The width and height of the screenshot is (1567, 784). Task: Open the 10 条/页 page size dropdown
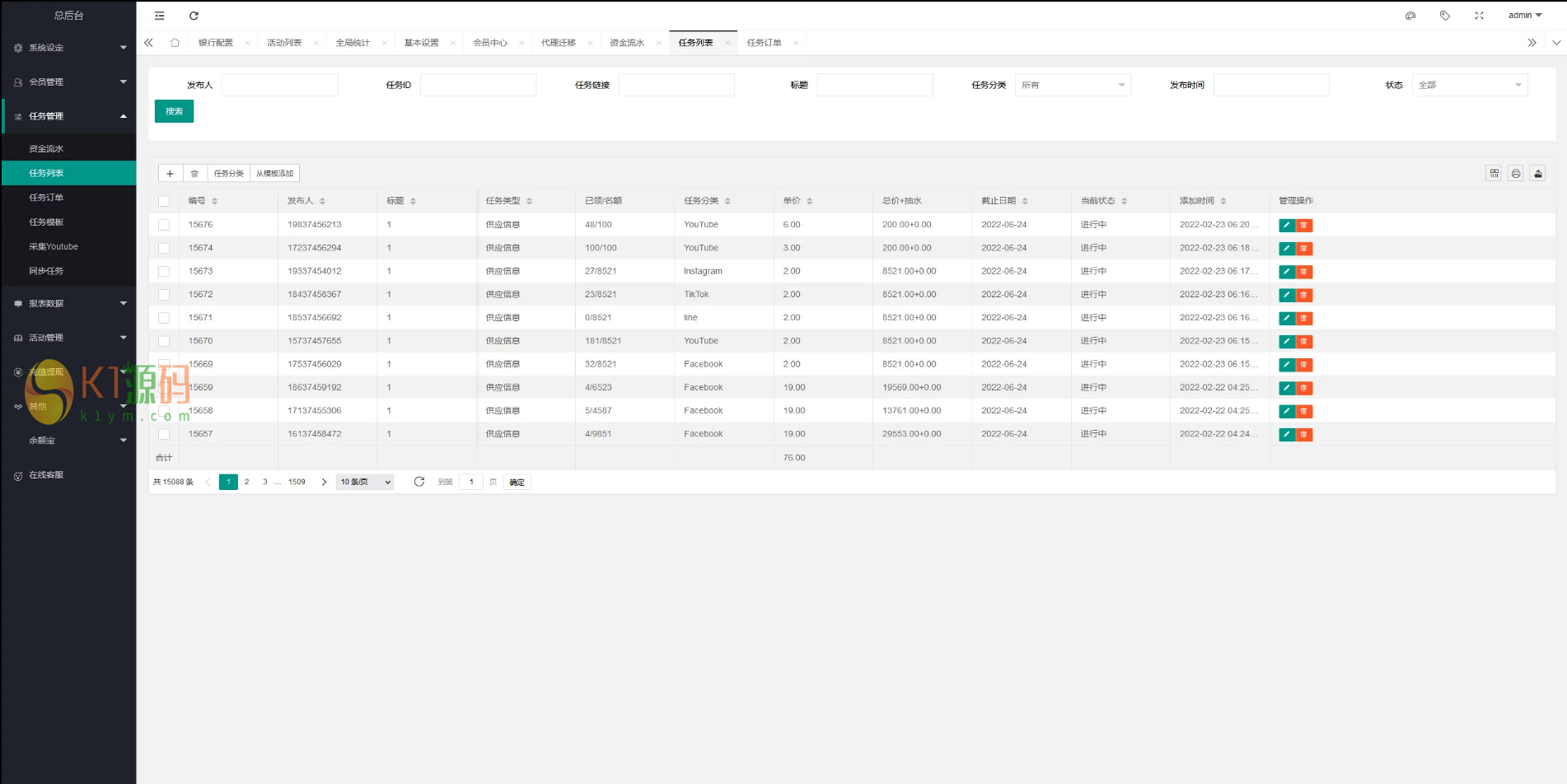tap(364, 483)
